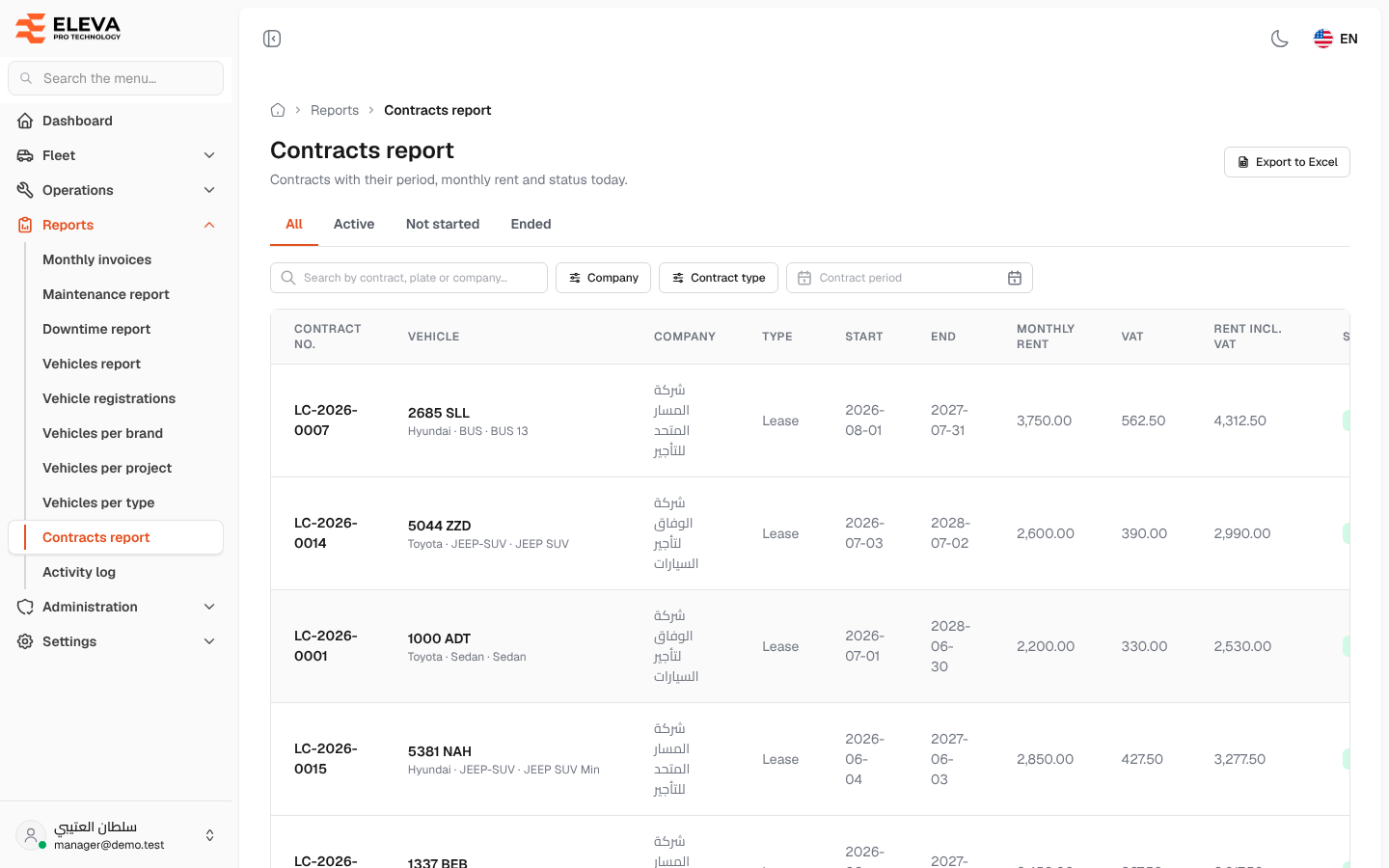
Task: Click the Fleet truck icon in sidebar
Action: click(25, 155)
